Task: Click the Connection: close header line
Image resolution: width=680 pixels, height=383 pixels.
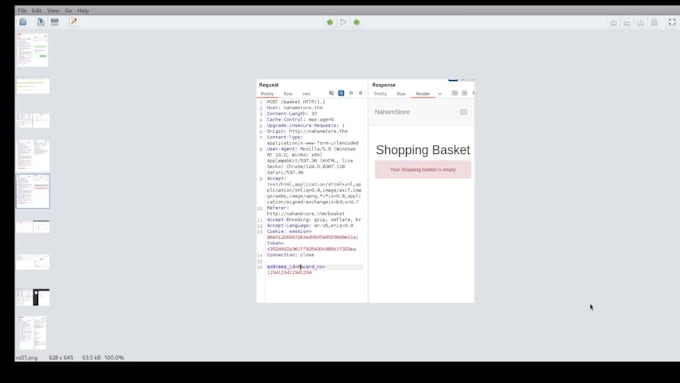Action: [291, 255]
